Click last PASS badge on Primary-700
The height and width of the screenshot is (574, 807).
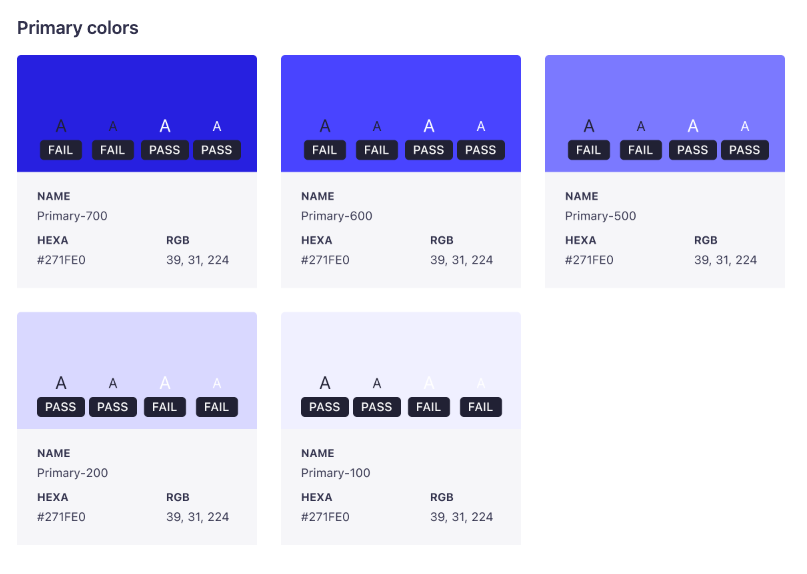(x=217, y=150)
